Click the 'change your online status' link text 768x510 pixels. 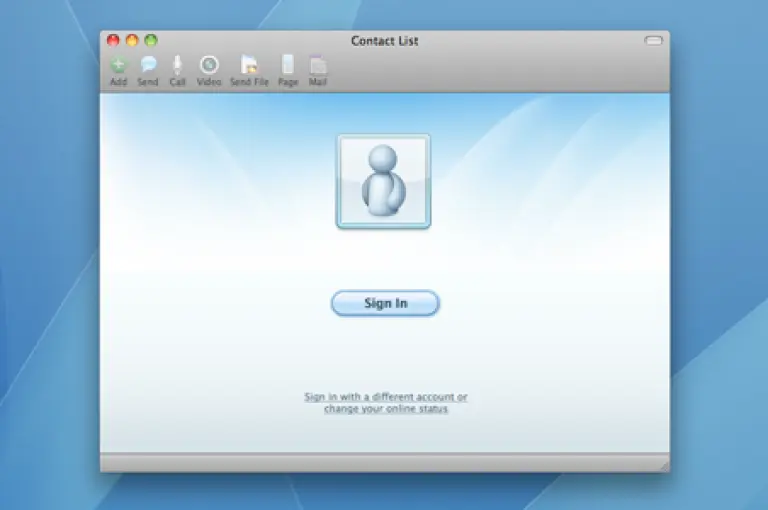385,410
